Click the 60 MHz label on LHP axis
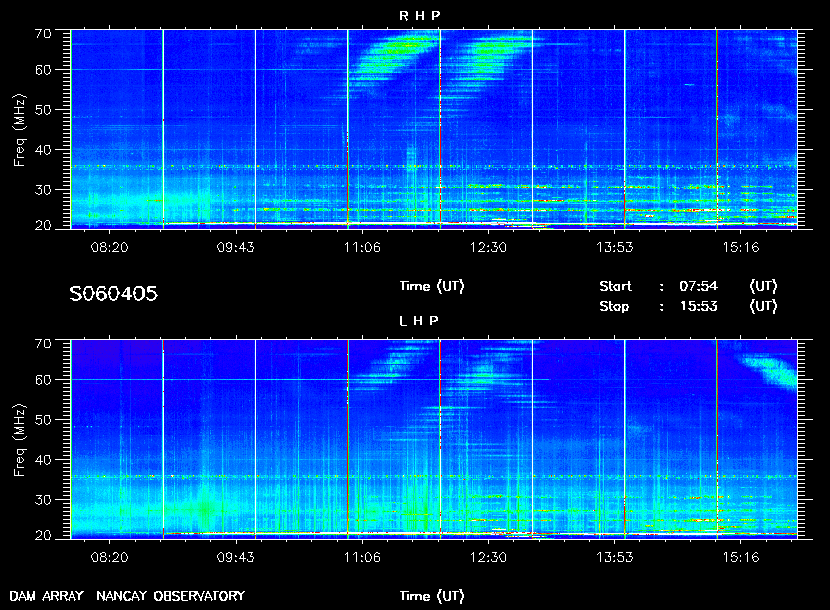Image resolution: width=830 pixels, height=610 pixels. [x=43, y=380]
